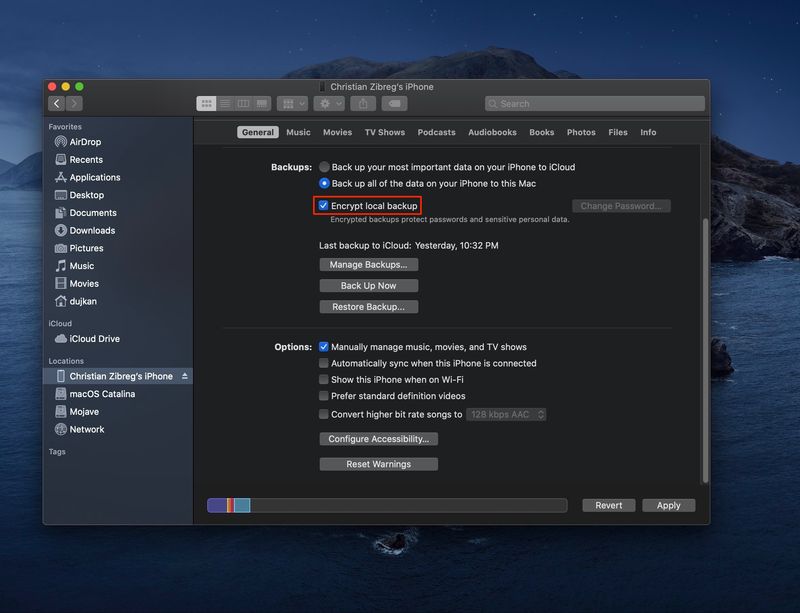Switch to icon view in toolbar

[206, 104]
